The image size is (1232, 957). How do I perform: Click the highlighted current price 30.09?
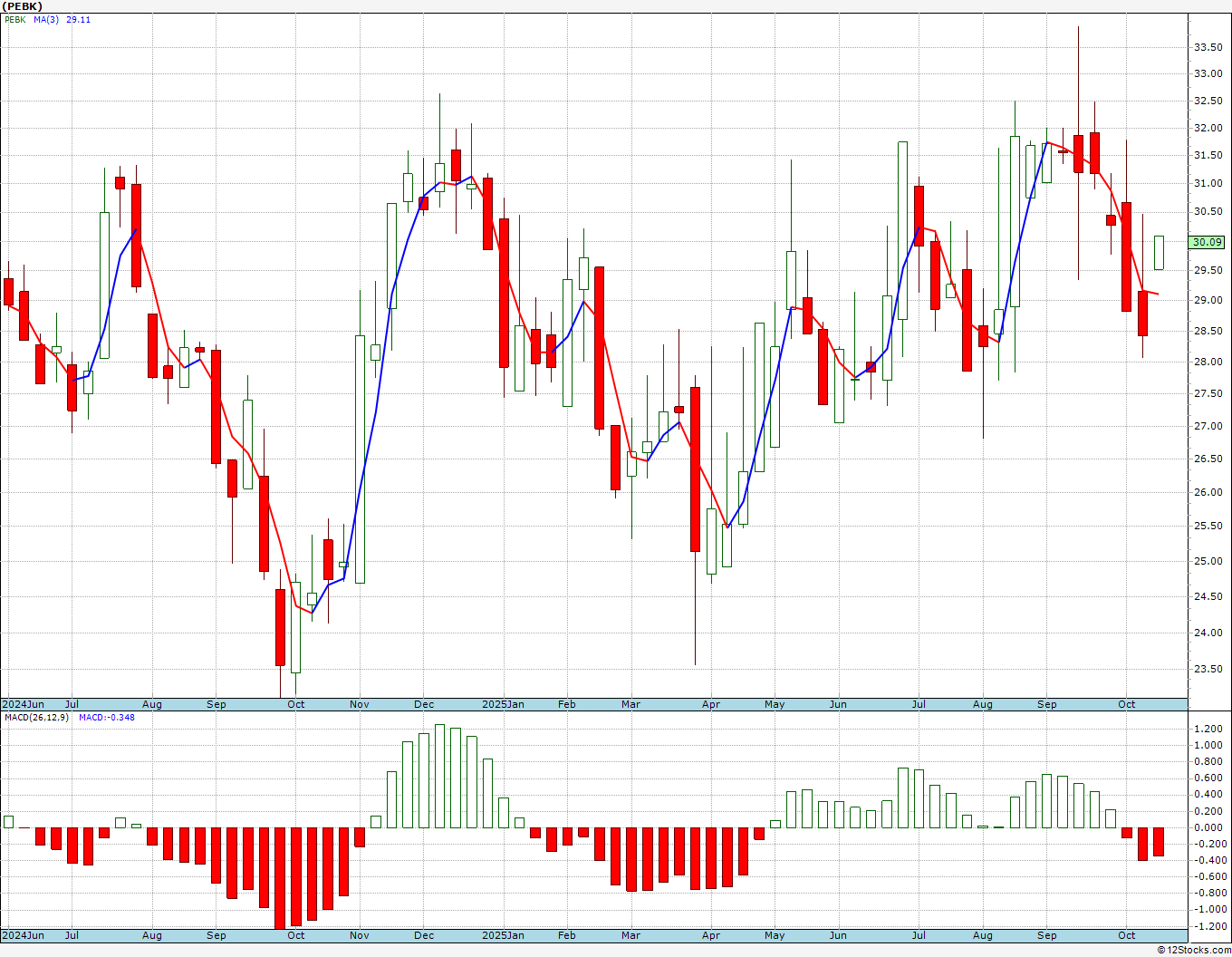pyautogui.click(x=1208, y=242)
